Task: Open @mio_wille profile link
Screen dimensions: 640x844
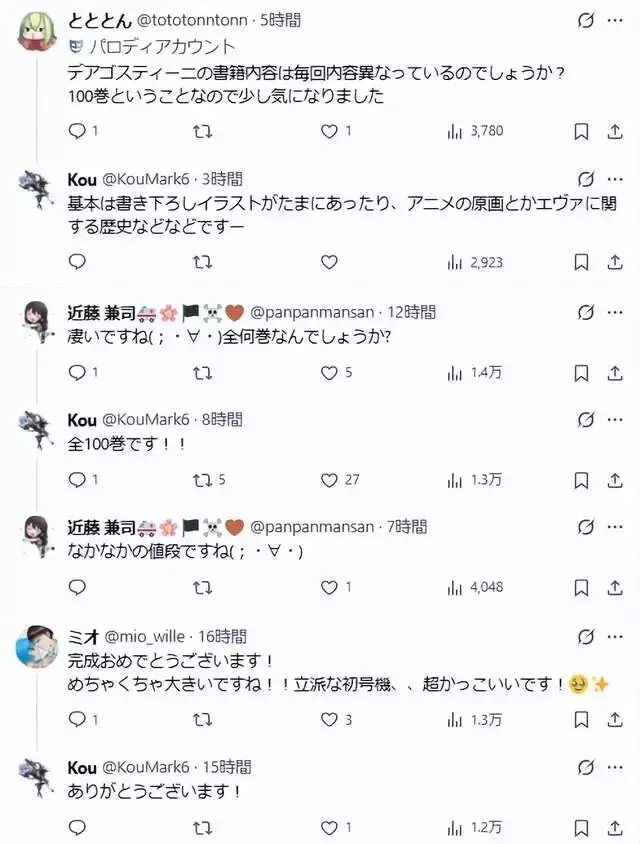Action: click(x=146, y=636)
